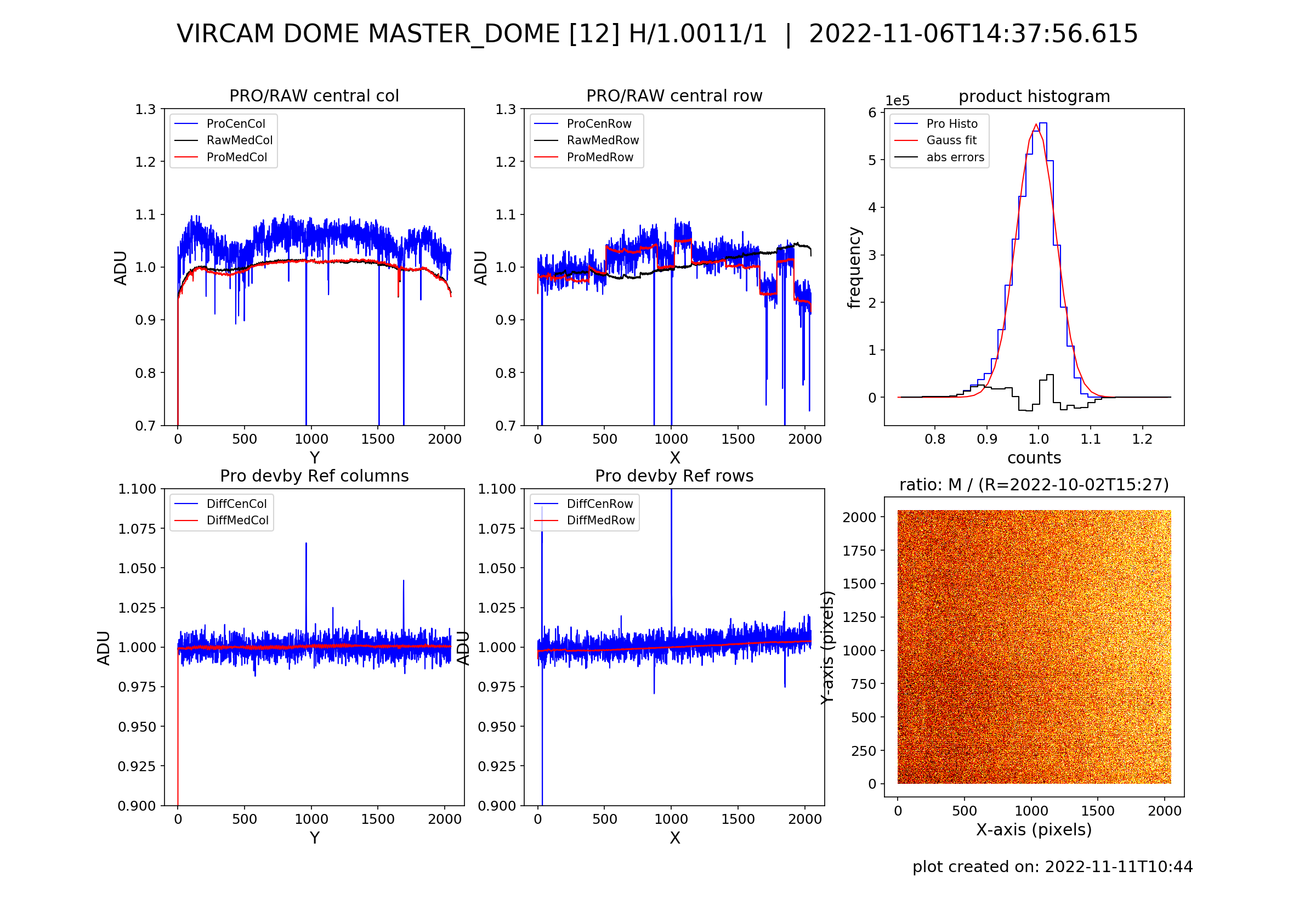Click the Pro devby Ref rows title

click(674, 476)
